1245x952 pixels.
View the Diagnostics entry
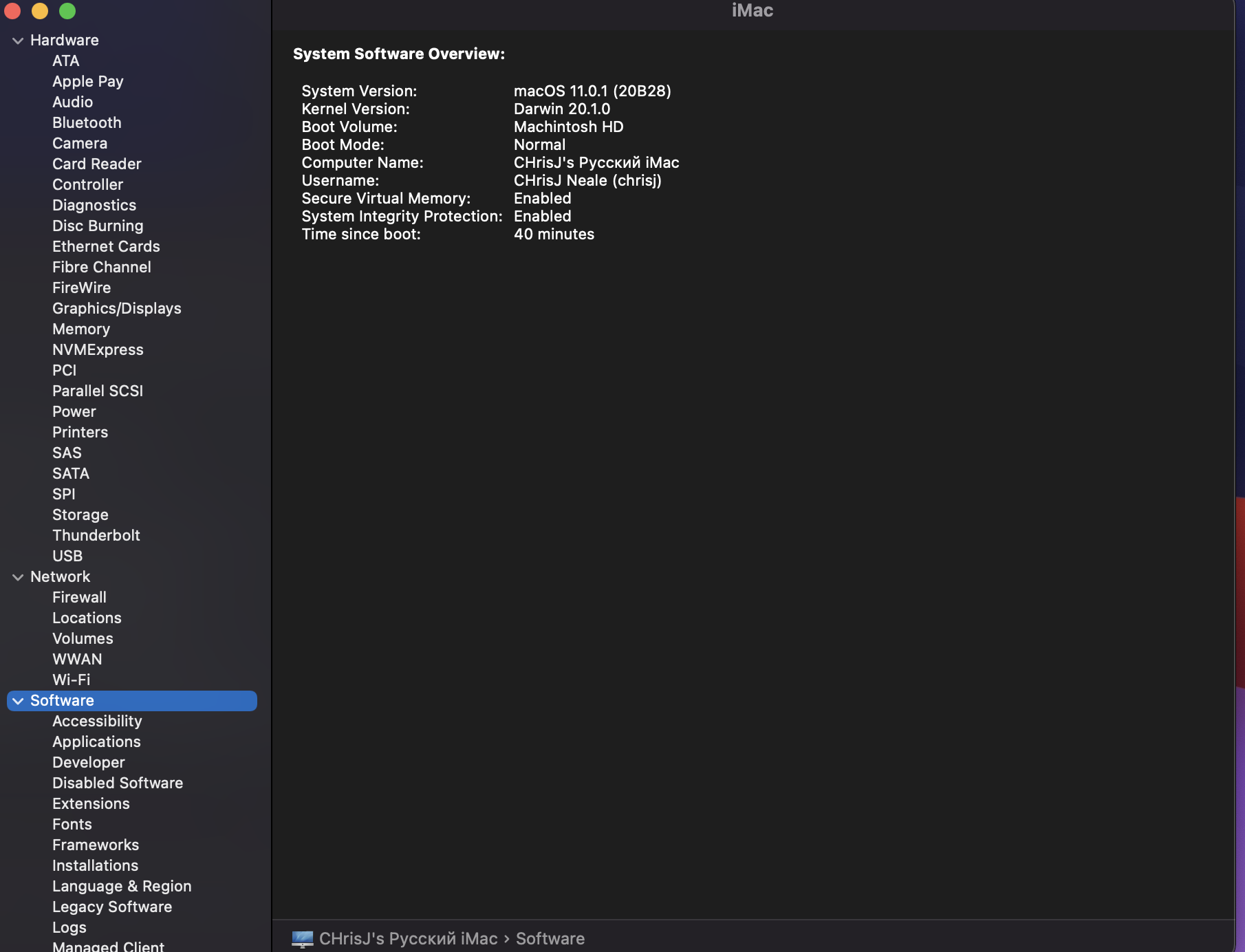94,206
